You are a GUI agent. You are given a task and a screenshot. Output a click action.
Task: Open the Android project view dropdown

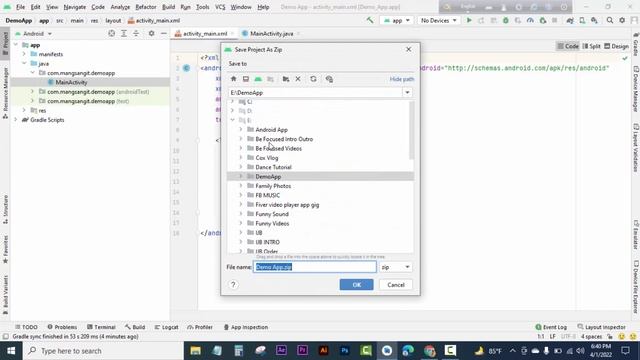pos(33,33)
